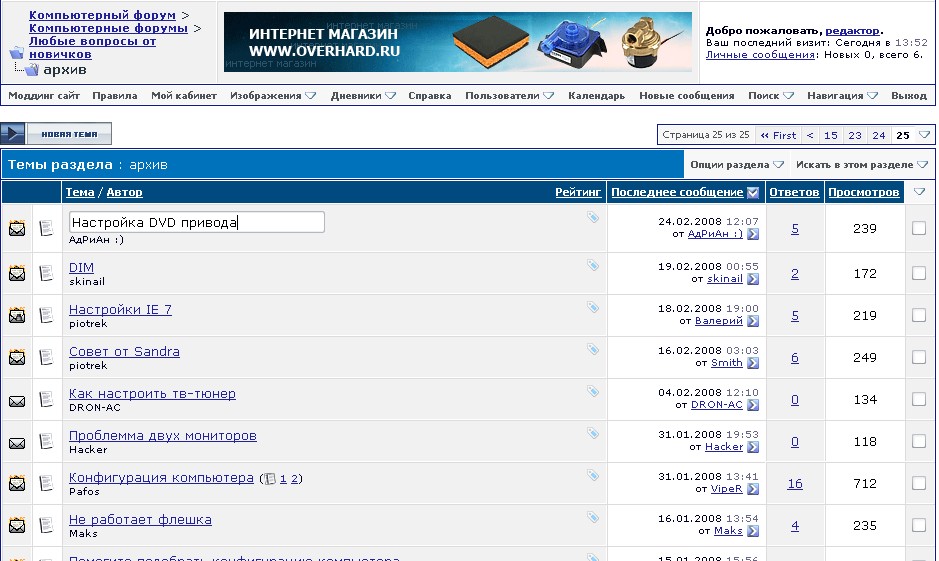Open the Навигация dropdown menu

point(842,96)
